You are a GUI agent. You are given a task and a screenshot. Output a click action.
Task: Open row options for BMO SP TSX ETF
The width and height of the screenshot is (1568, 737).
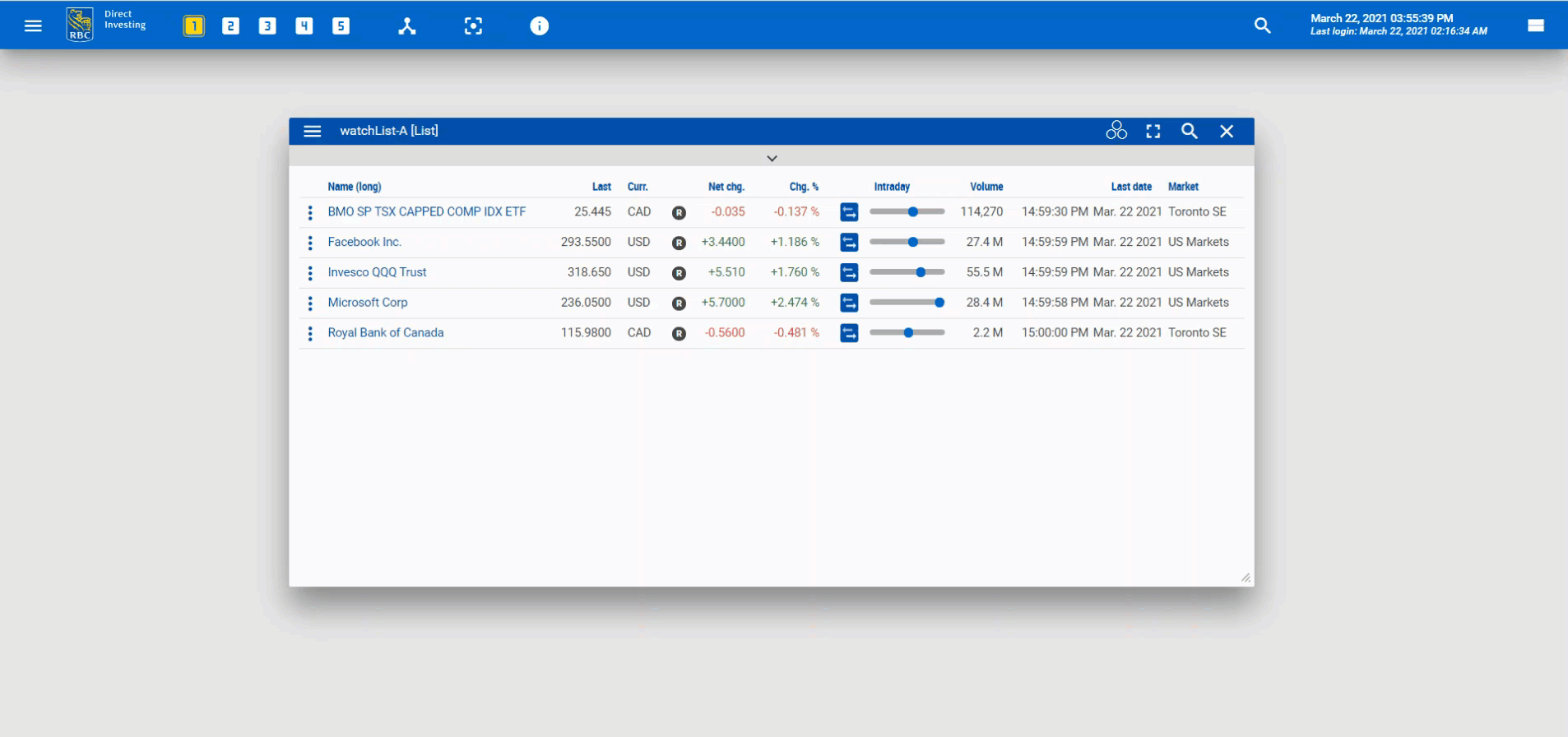coord(310,213)
